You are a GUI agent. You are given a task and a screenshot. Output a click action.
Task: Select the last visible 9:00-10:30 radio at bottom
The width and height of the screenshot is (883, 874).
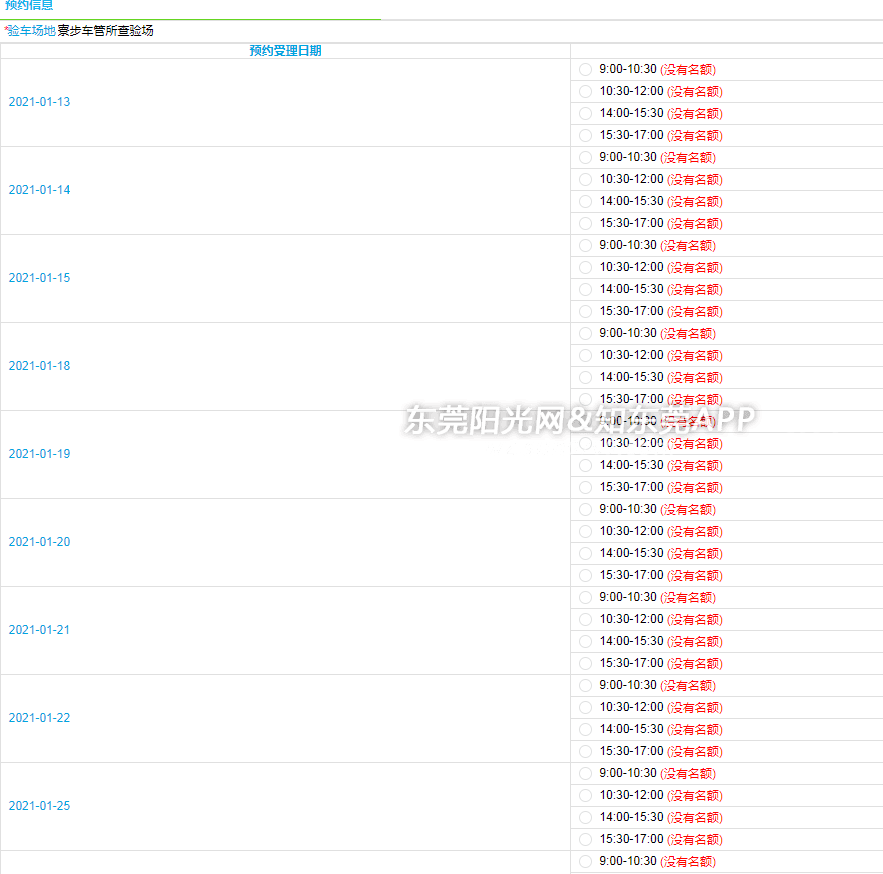point(586,862)
